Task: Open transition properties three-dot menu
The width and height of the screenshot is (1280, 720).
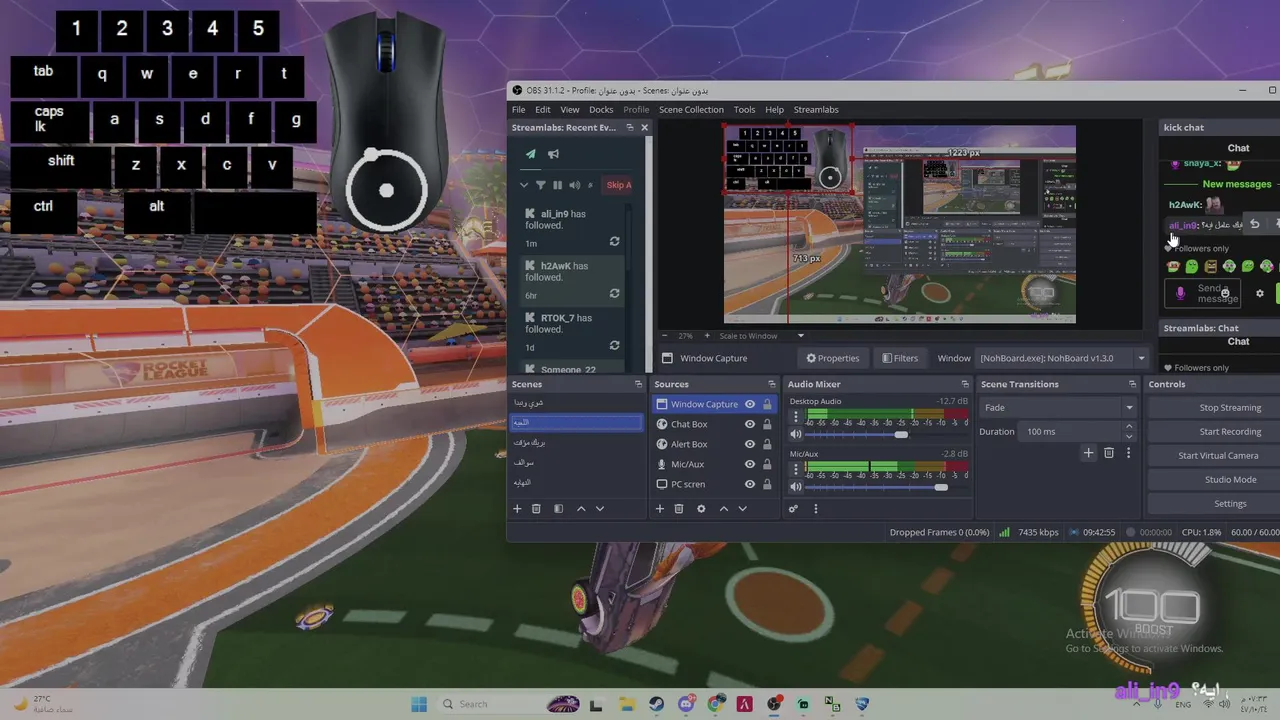Action: [1129, 453]
